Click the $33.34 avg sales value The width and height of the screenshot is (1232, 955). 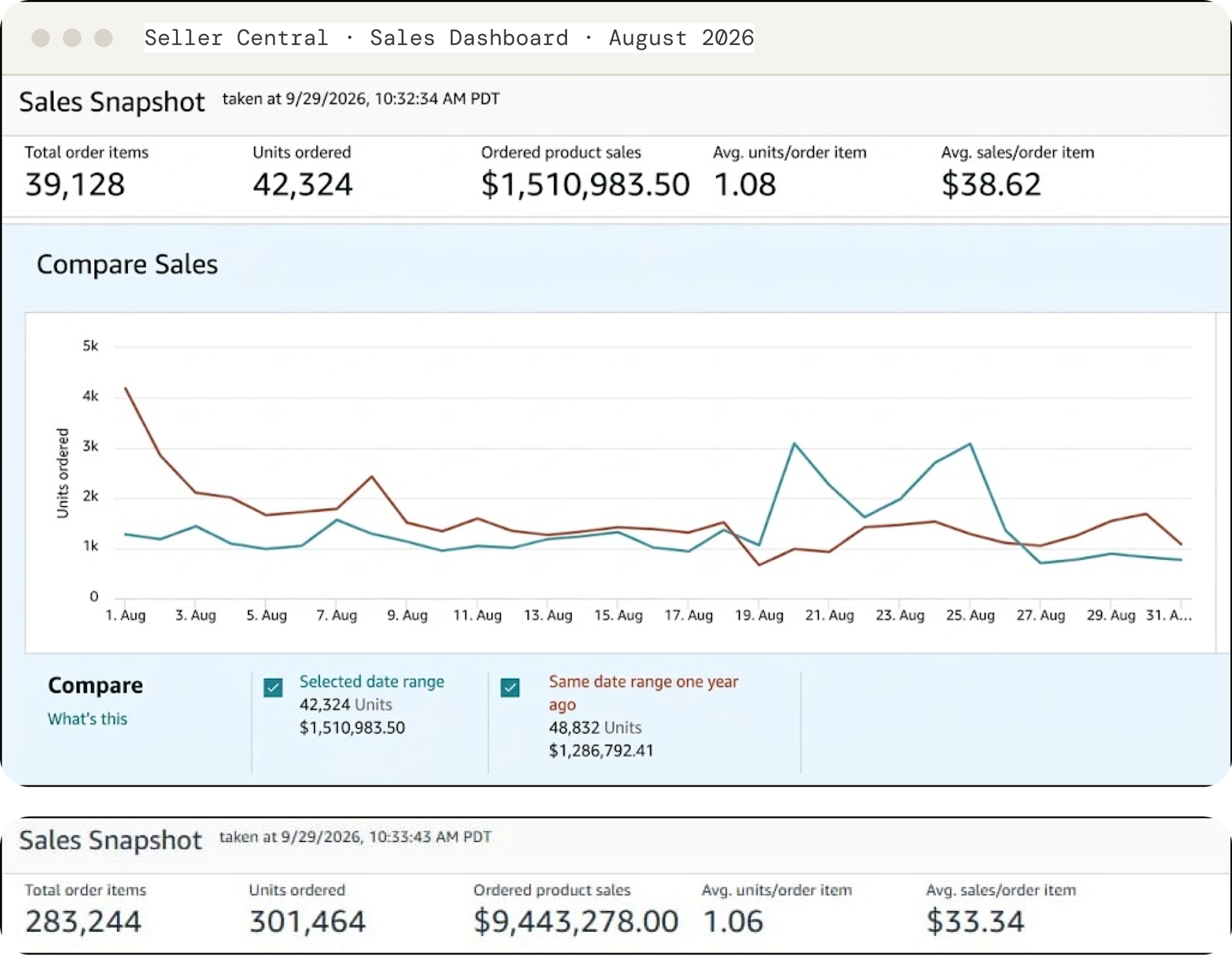click(x=975, y=922)
